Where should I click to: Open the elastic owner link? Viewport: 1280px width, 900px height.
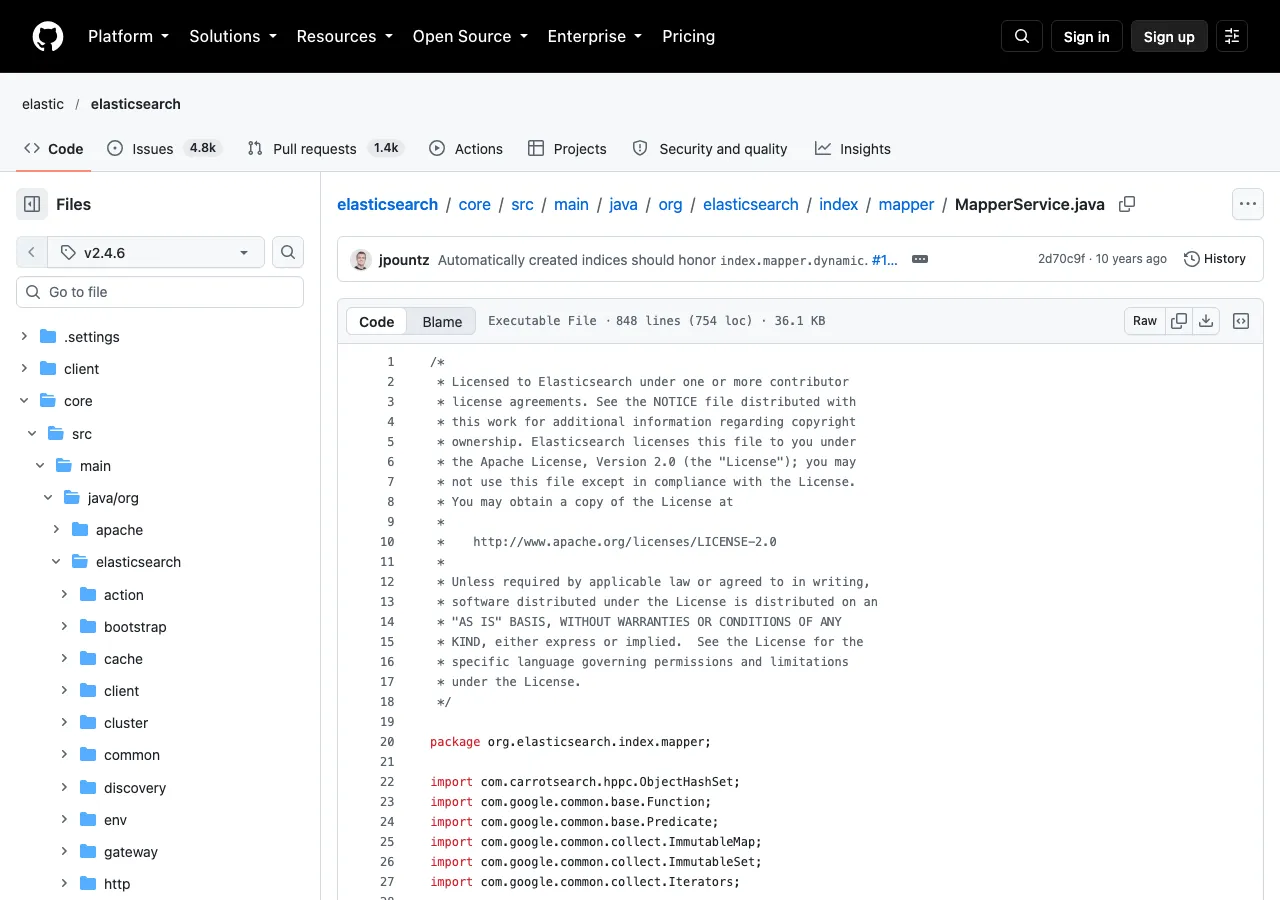[43, 104]
